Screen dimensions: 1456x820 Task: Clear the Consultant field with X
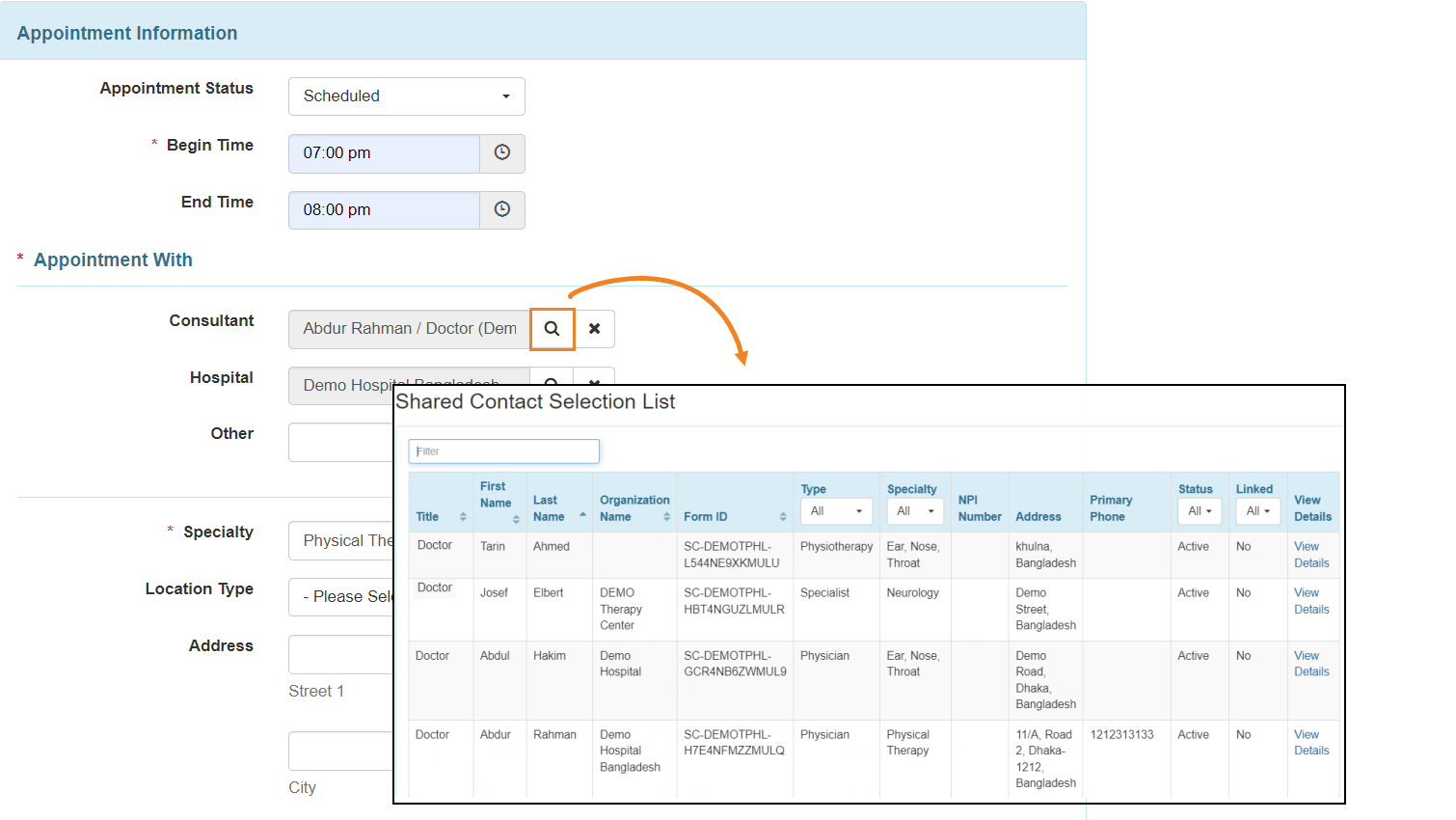click(x=595, y=329)
